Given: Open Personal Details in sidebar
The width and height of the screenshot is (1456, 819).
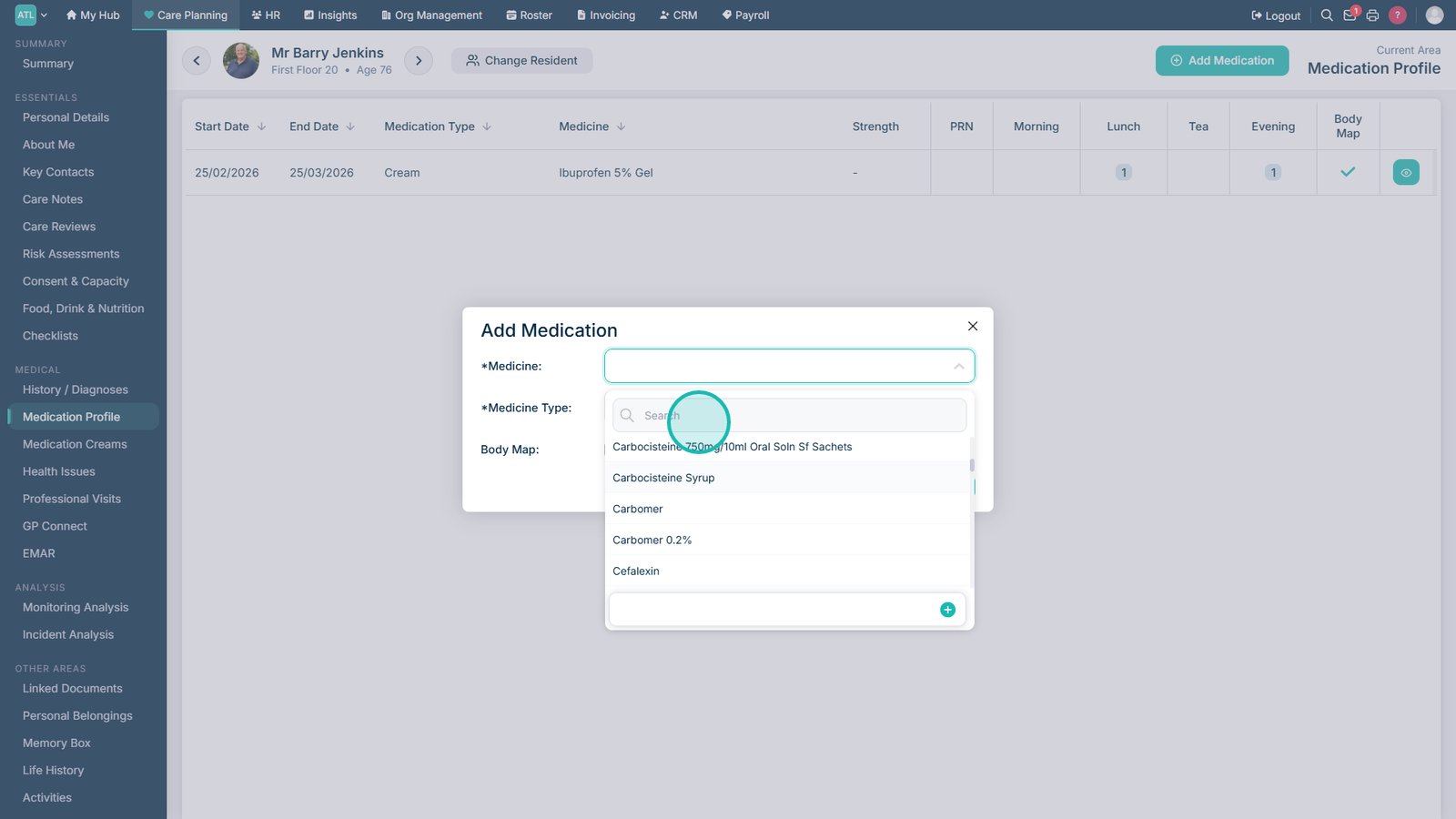Looking at the screenshot, I should [x=66, y=117].
